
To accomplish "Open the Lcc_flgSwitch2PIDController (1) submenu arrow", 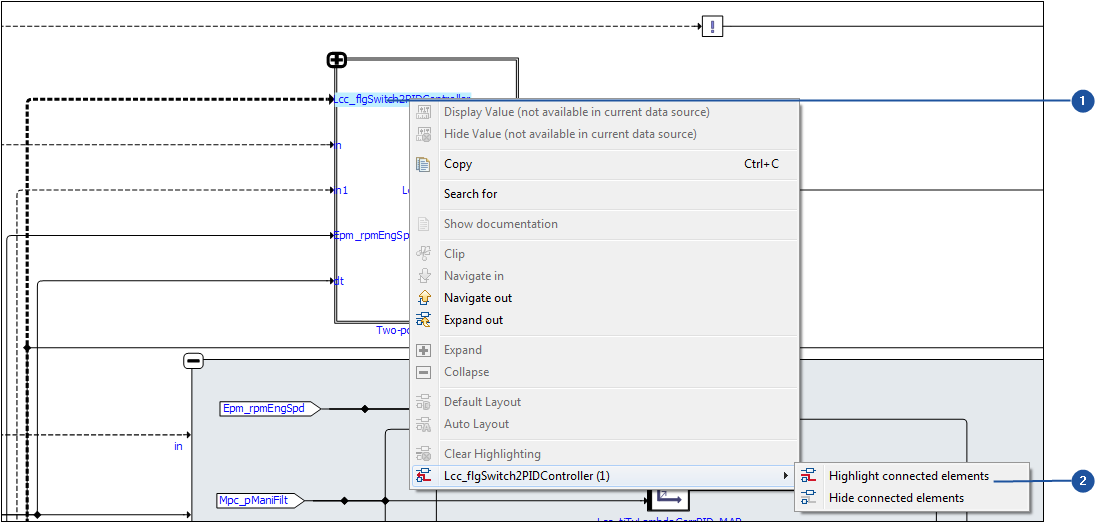I will (785, 476).
